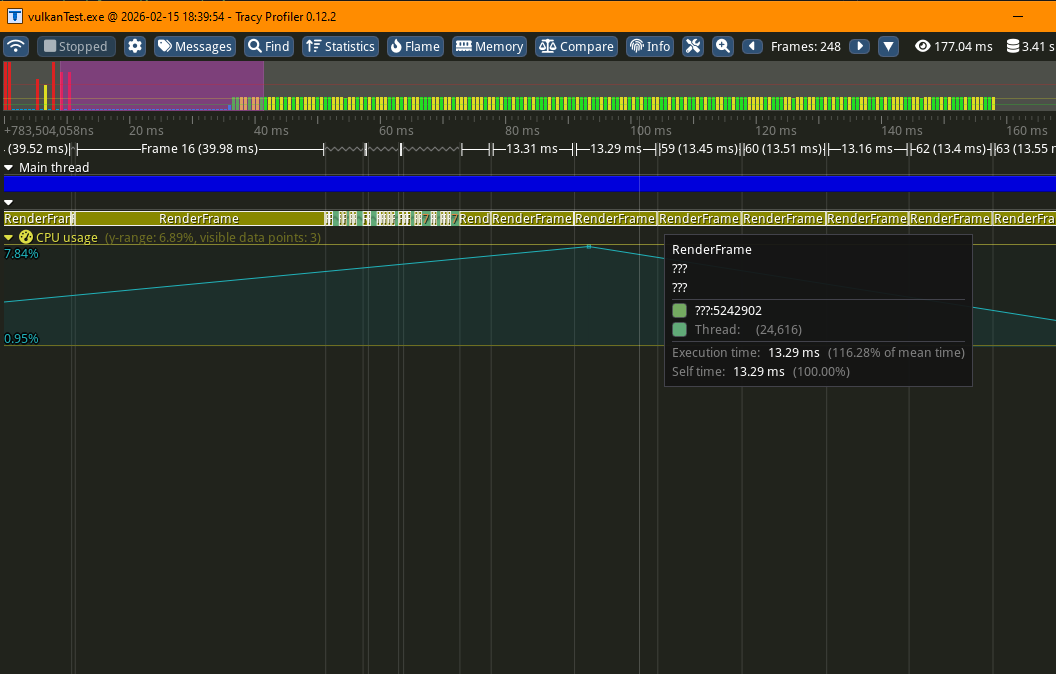Open the Messages window
Image resolution: width=1056 pixels, height=674 pixels.
tap(195, 46)
